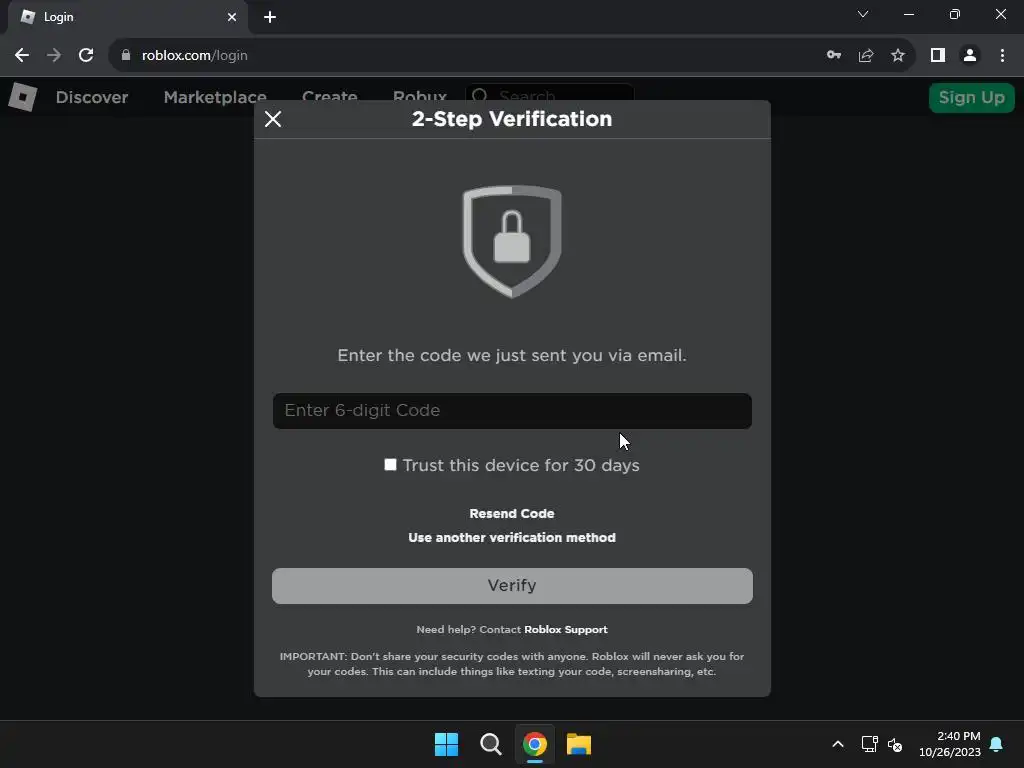
Task: Open the clock showing 2:40 PM
Action: [950, 744]
